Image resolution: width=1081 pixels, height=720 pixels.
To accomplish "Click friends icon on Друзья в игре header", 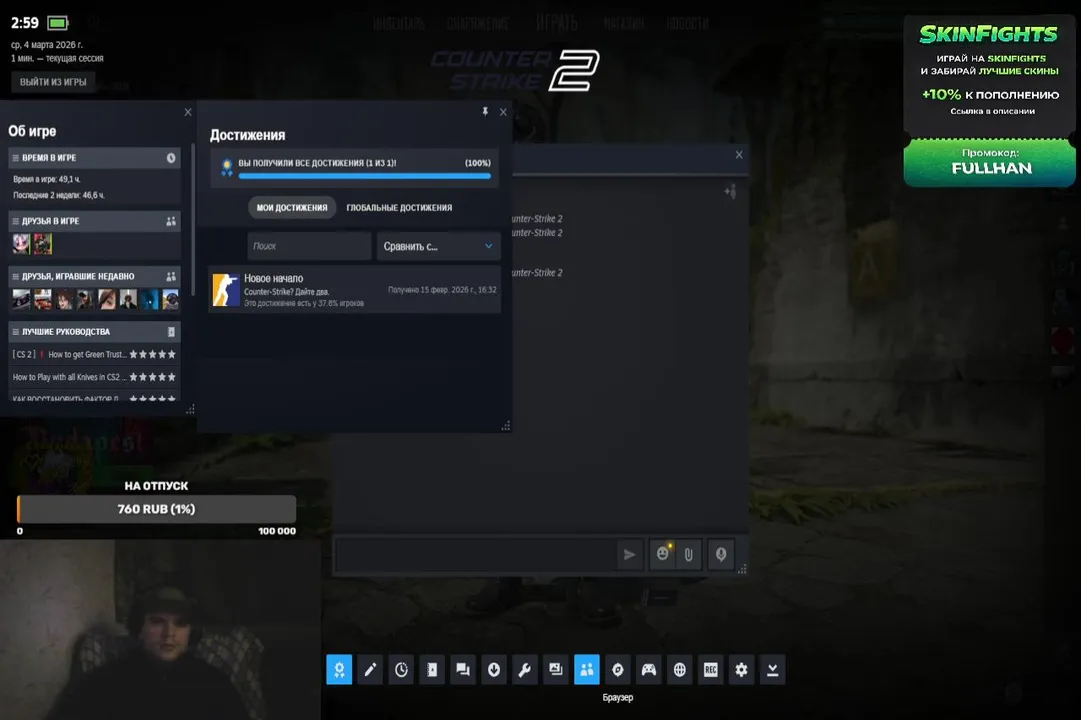I will point(171,221).
